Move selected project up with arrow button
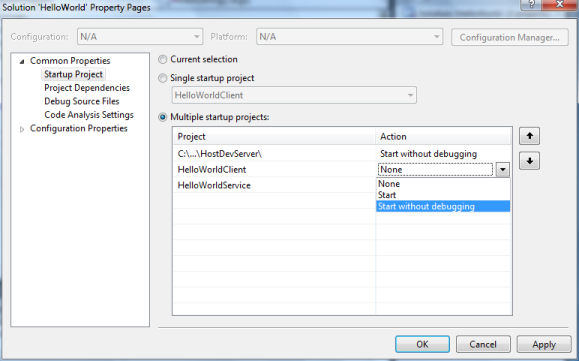The image size is (579, 361). coord(529,136)
